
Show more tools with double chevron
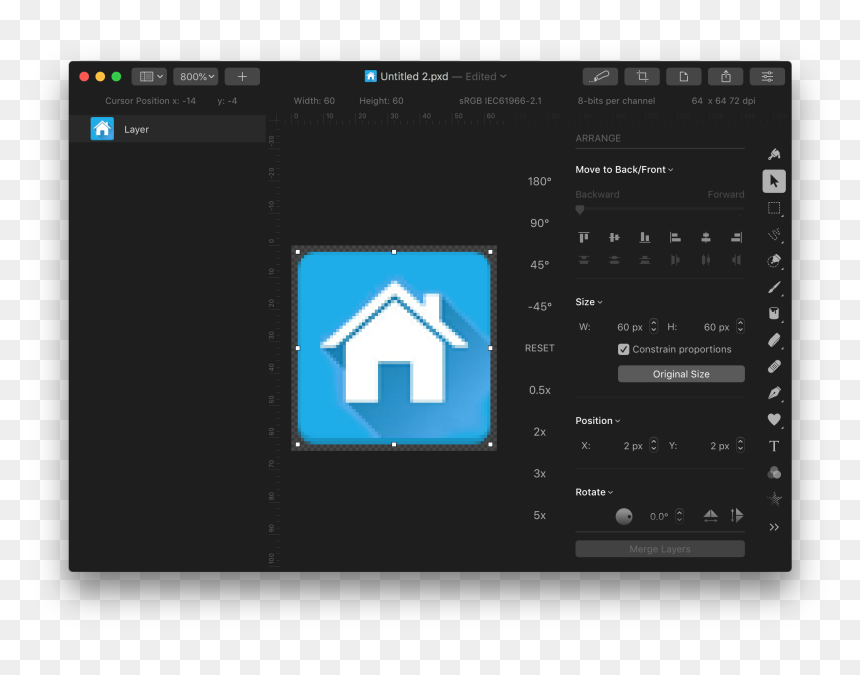pyautogui.click(x=774, y=527)
